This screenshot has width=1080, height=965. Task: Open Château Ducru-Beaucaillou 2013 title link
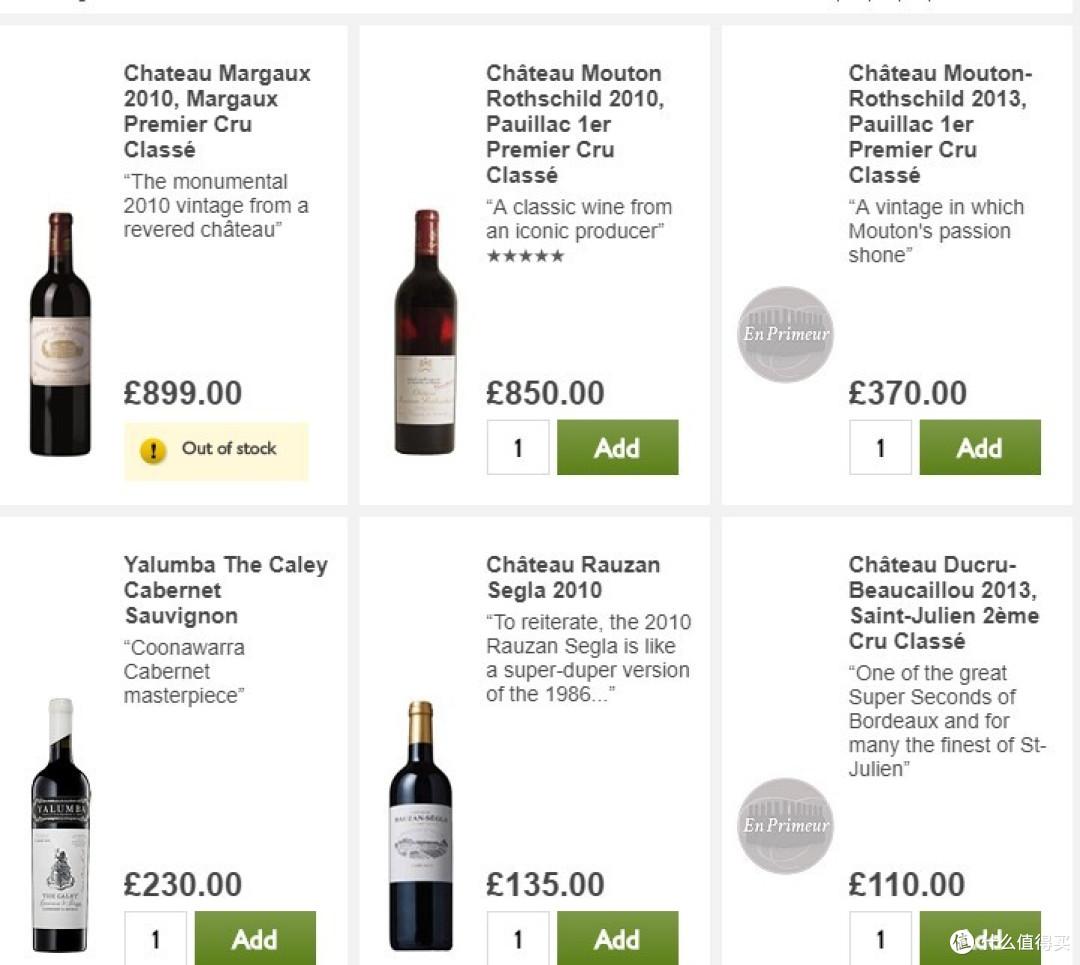(944, 603)
